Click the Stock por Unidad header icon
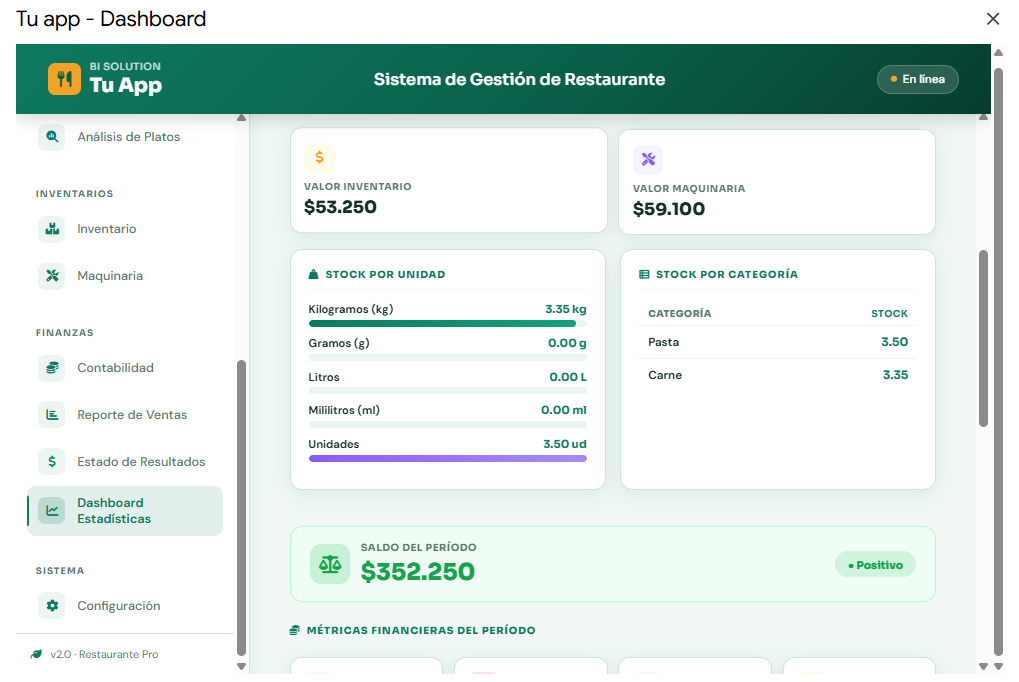Image resolution: width=1019 pixels, height=682 pixels. (x=313, y=274)
